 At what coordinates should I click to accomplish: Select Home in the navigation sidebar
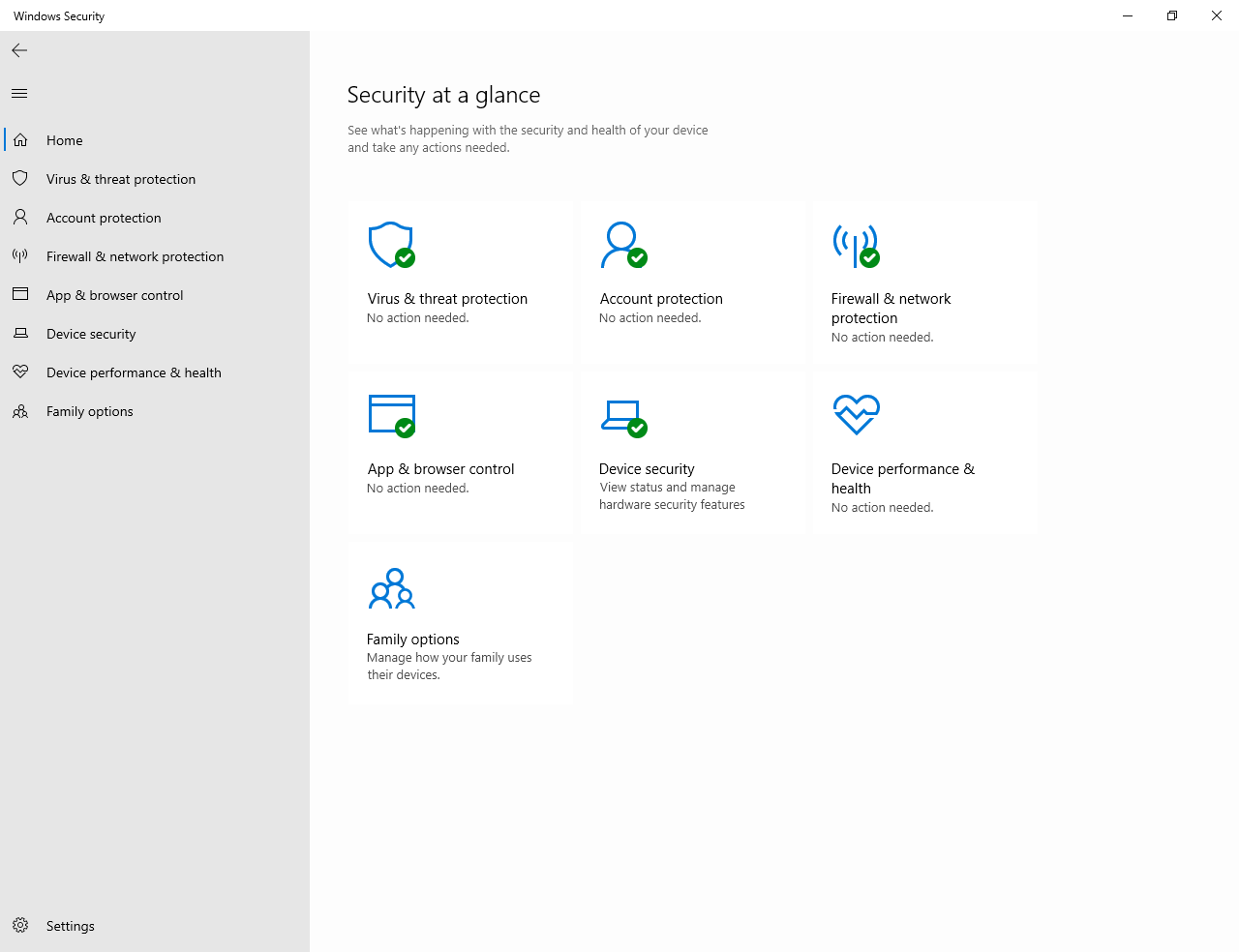(65, 140)
